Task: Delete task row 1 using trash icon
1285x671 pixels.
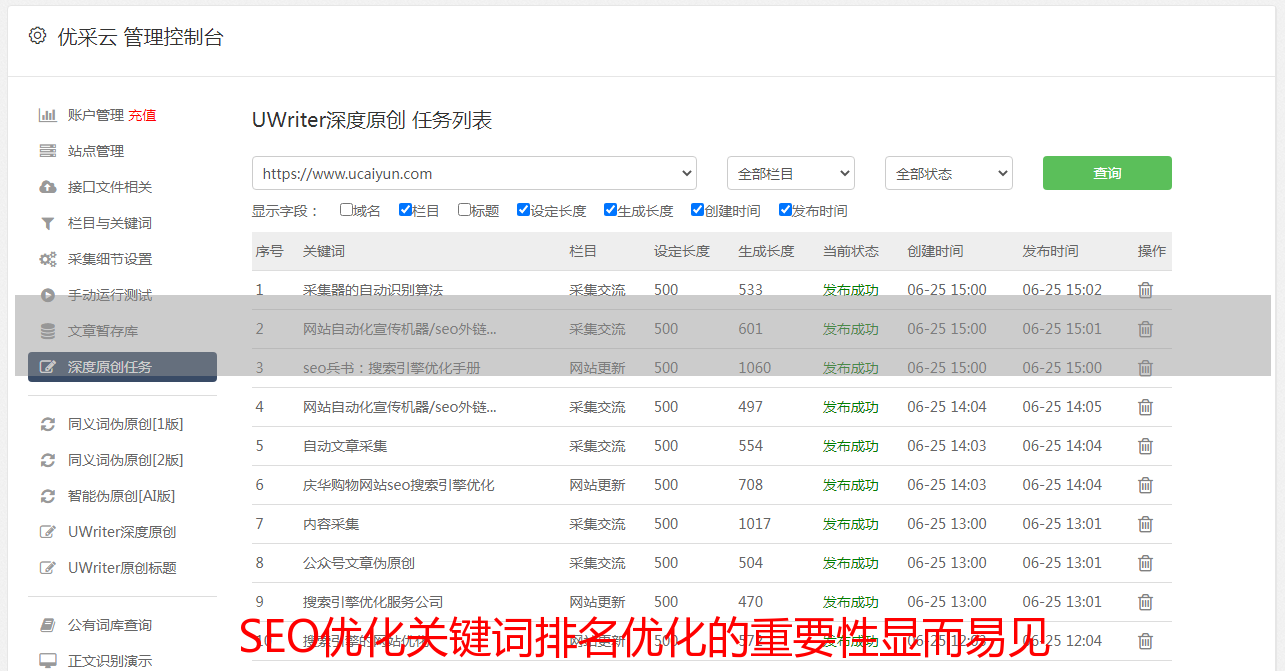Action: click(1145, 290)
